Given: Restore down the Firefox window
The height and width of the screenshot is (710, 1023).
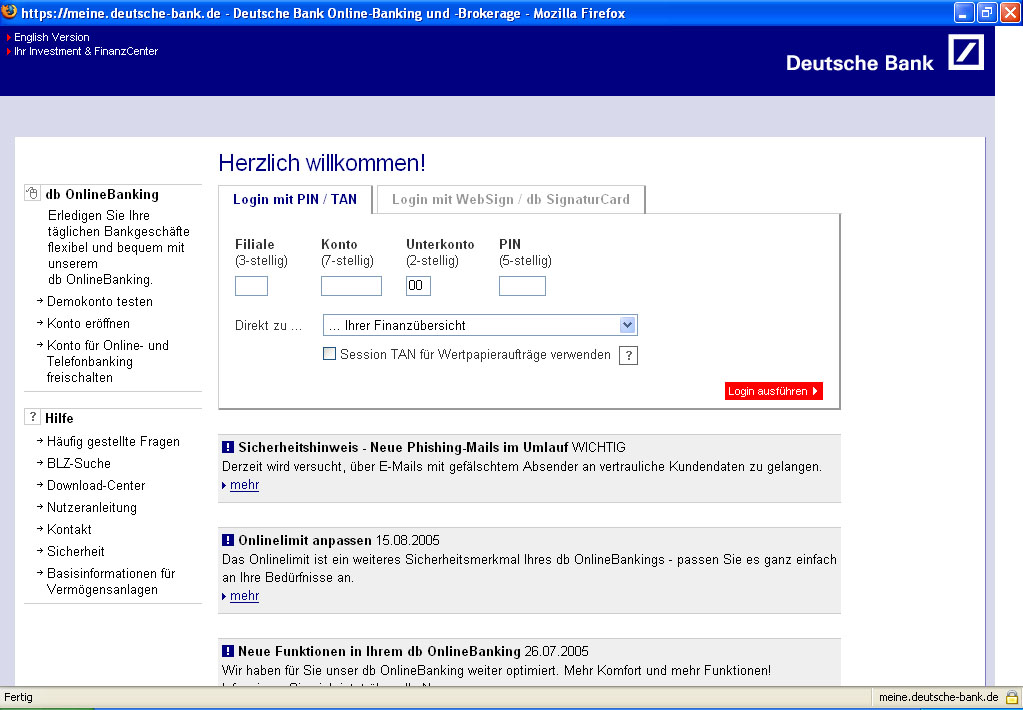Looking at the screenshot, I should click(987, 12).
